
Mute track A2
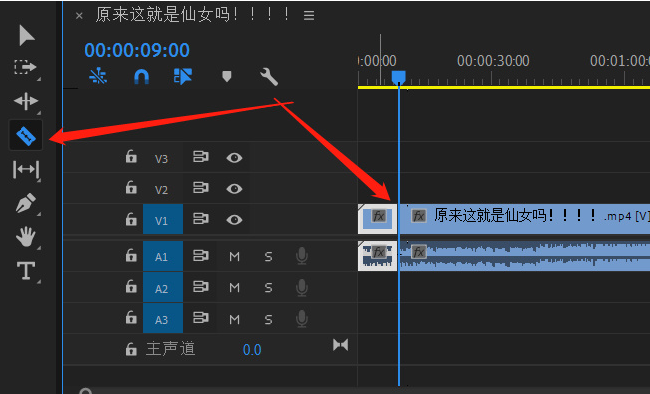[235, 287]
